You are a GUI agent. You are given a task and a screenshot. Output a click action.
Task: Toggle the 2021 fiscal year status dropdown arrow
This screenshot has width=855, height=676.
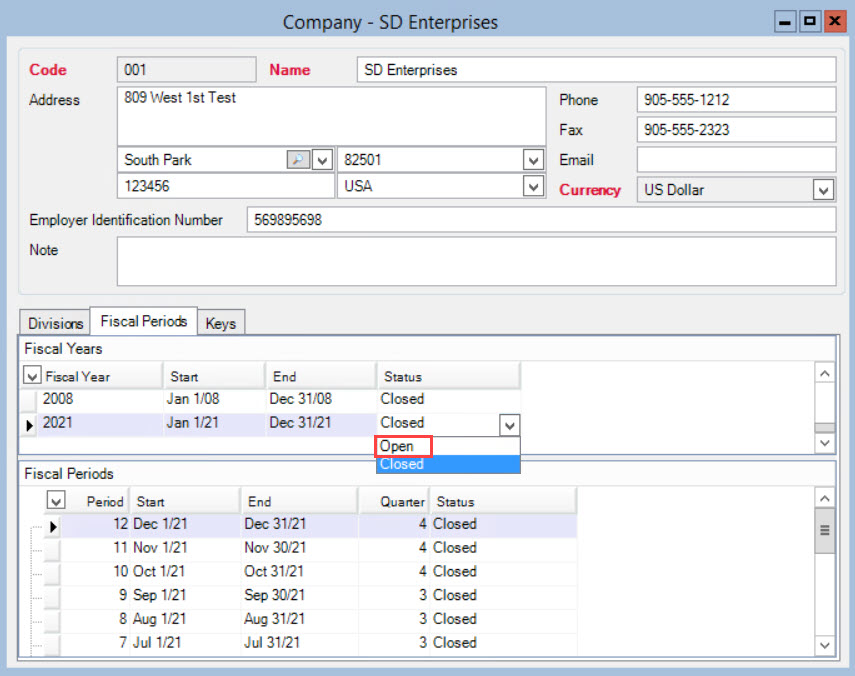(509, 425)
